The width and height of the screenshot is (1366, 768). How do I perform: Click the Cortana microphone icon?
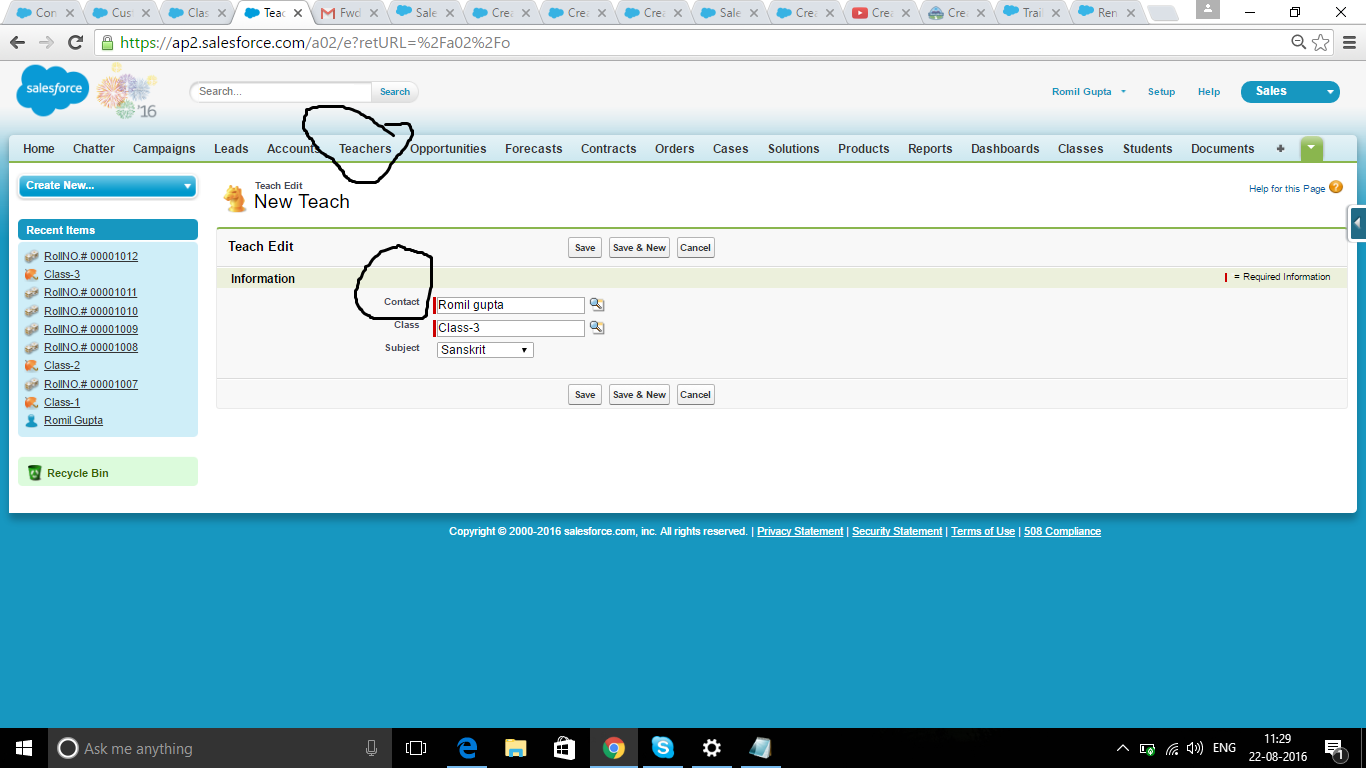(372, 748)
